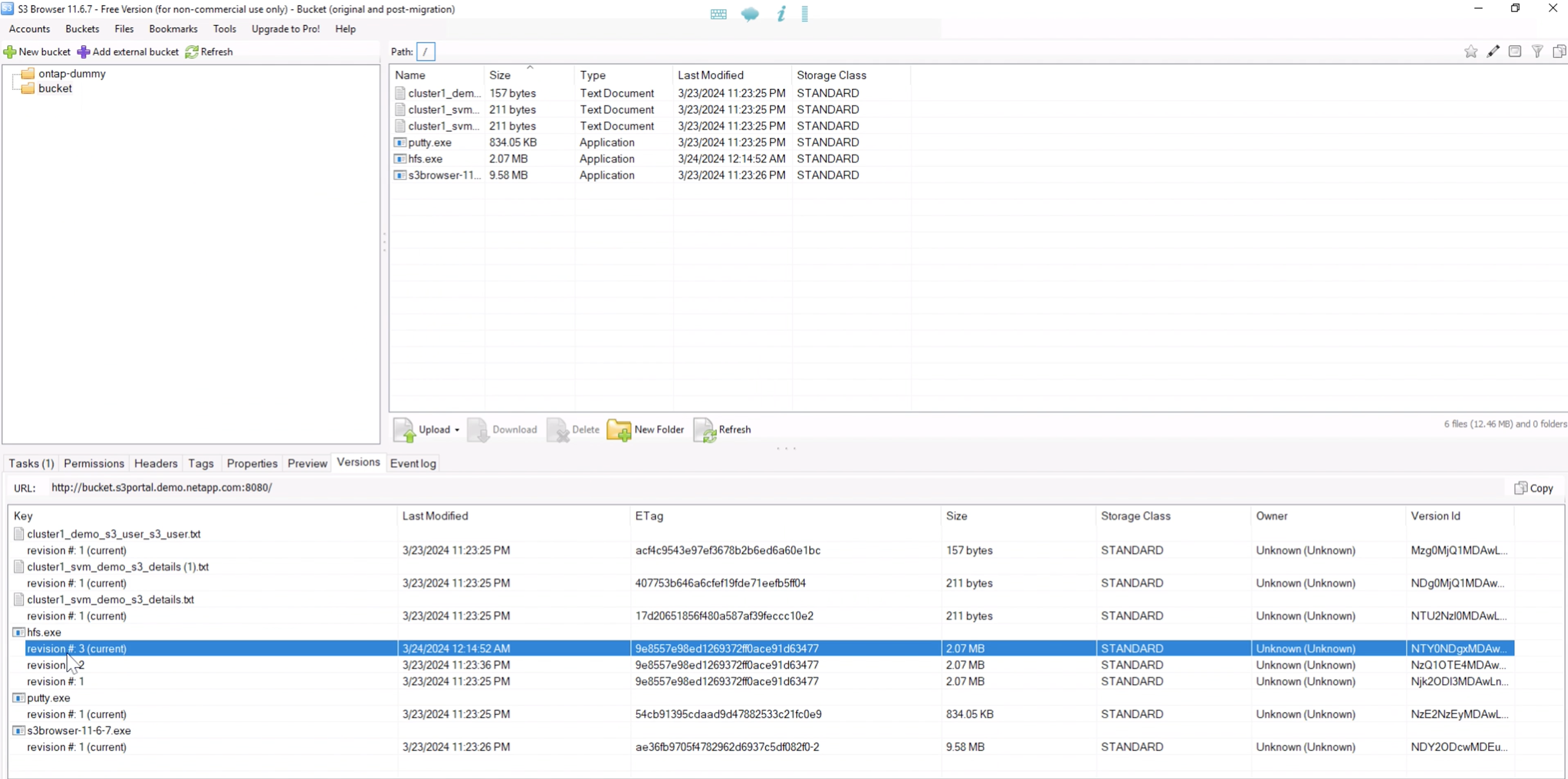Click the Copy URL button
1568x779 pixels.
pyautogui.click(x=1533, y=488)
